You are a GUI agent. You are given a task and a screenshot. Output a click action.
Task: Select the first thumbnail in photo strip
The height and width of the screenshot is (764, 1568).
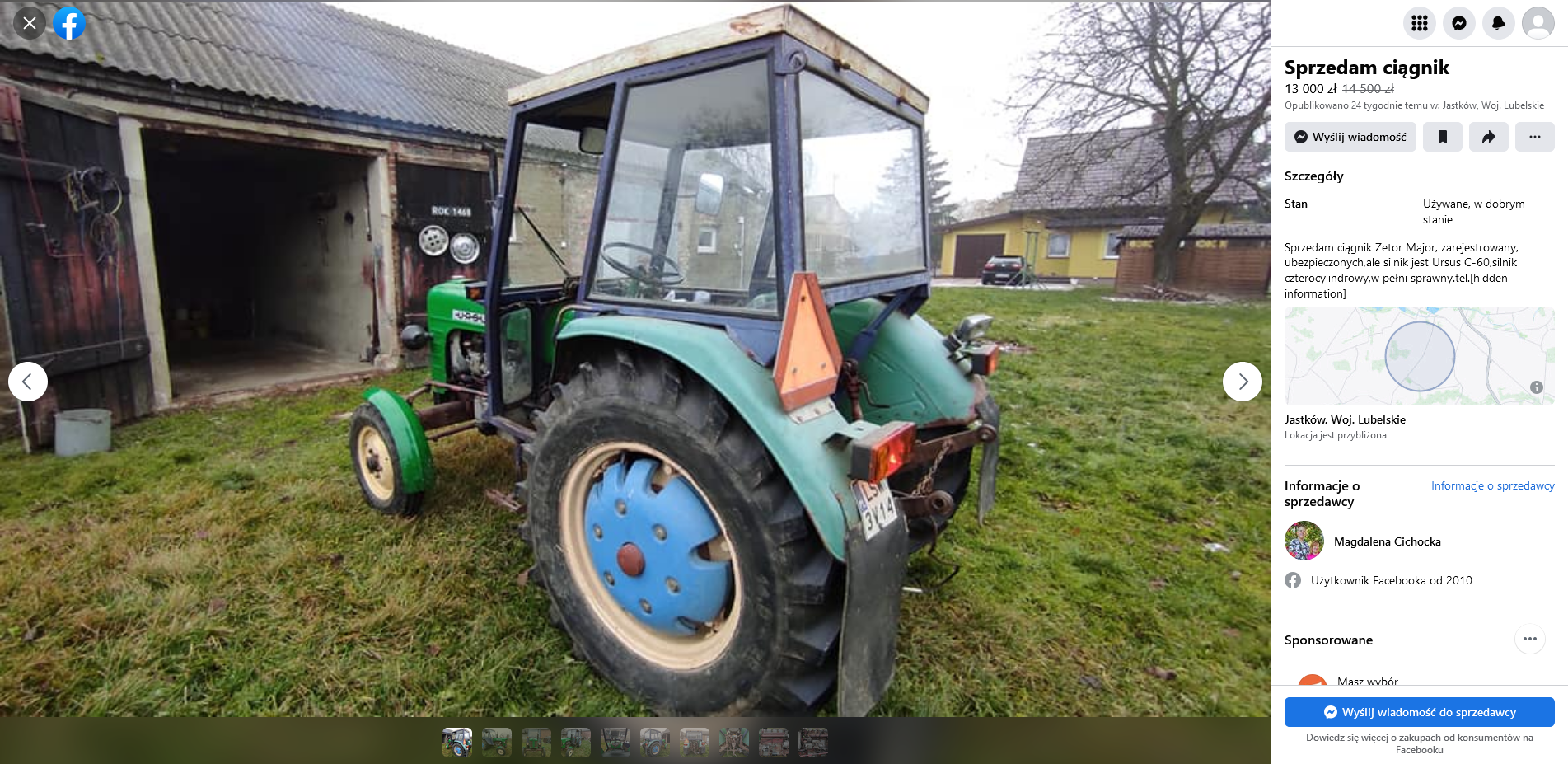pyautogui.click(x=457, y=743)
